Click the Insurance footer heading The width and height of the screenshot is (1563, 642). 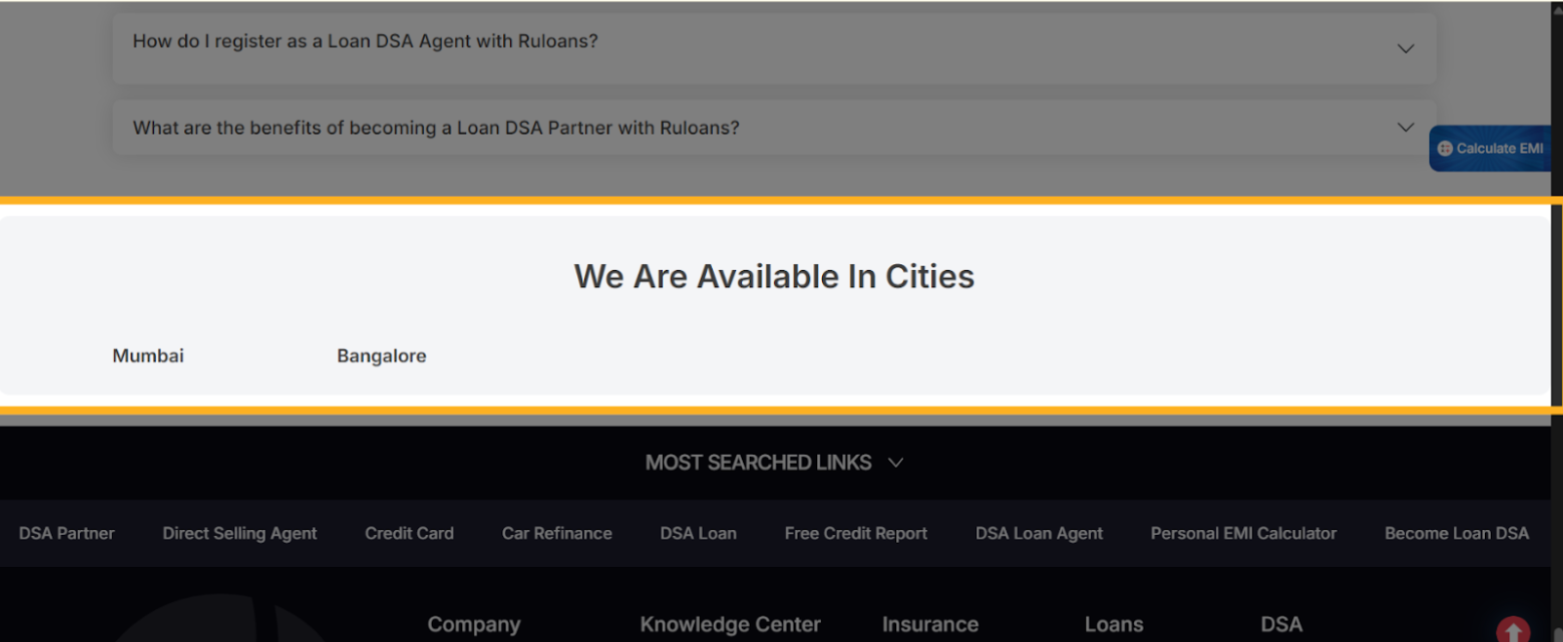[x=930, y=625]
